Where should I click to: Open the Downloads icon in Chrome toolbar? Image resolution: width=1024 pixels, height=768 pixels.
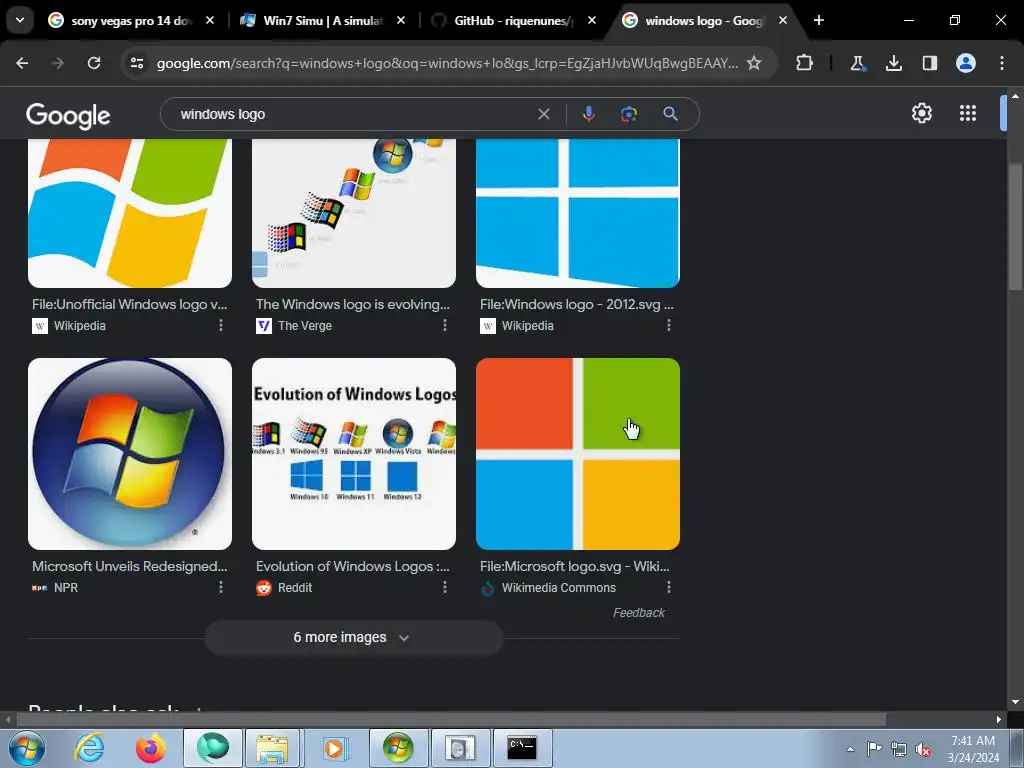click(893, 63)
